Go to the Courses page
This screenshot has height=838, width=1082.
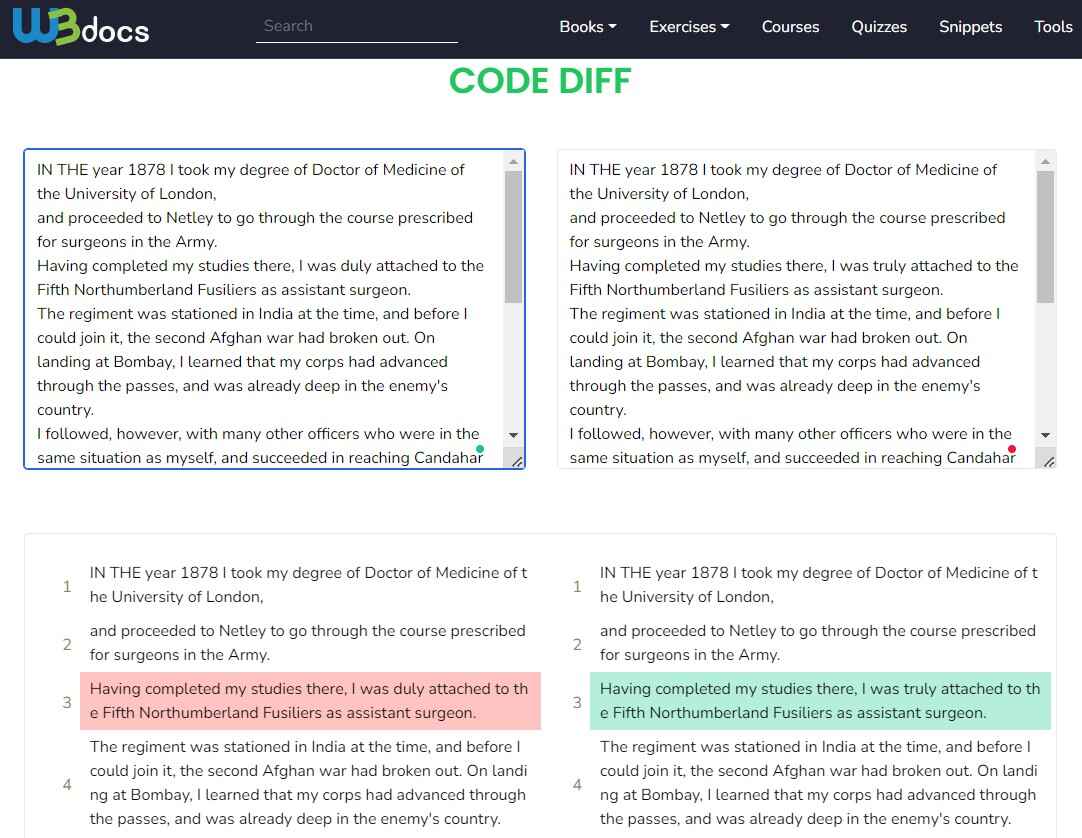point(790,27)
